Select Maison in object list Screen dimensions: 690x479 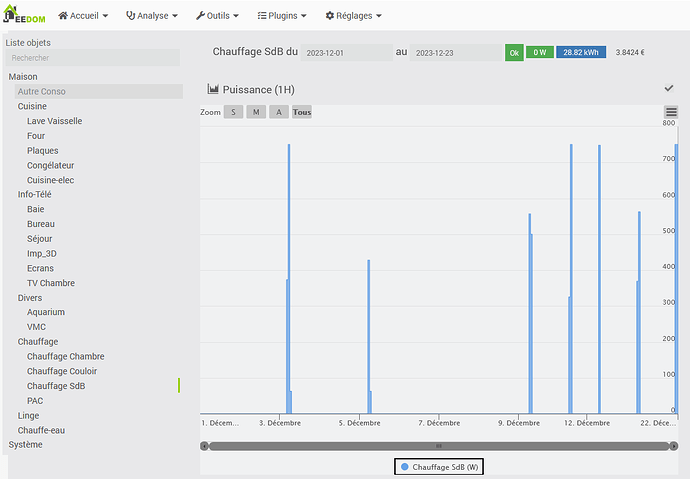pyautogui.click(x=23, y=77)
